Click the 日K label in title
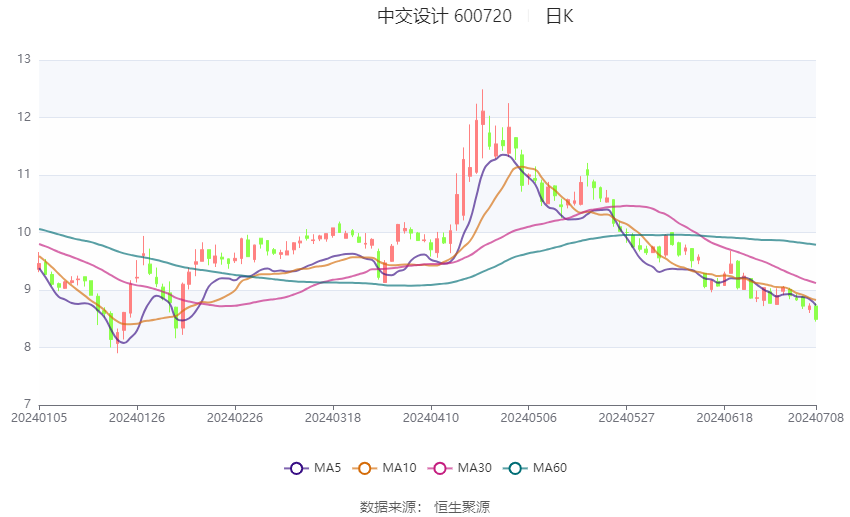 (x=559, y=16)
